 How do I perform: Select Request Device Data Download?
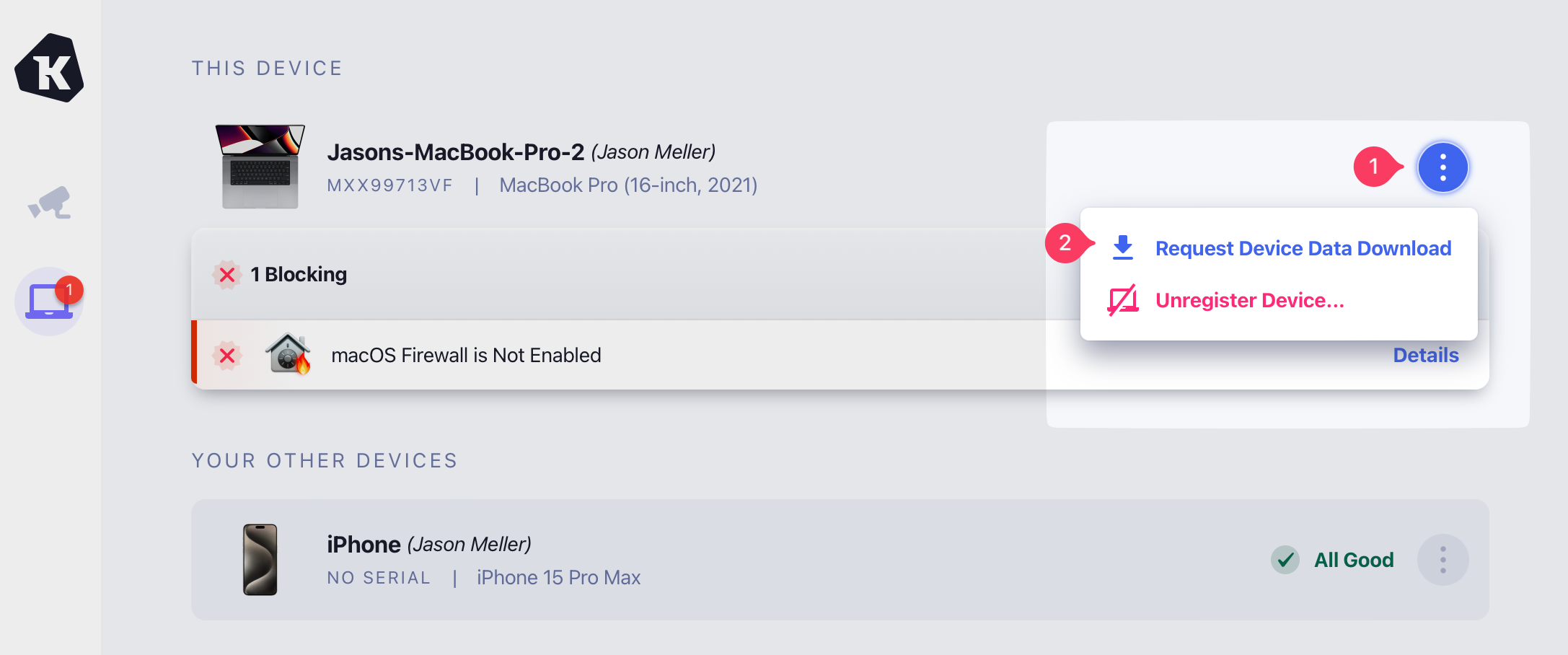1303,248
